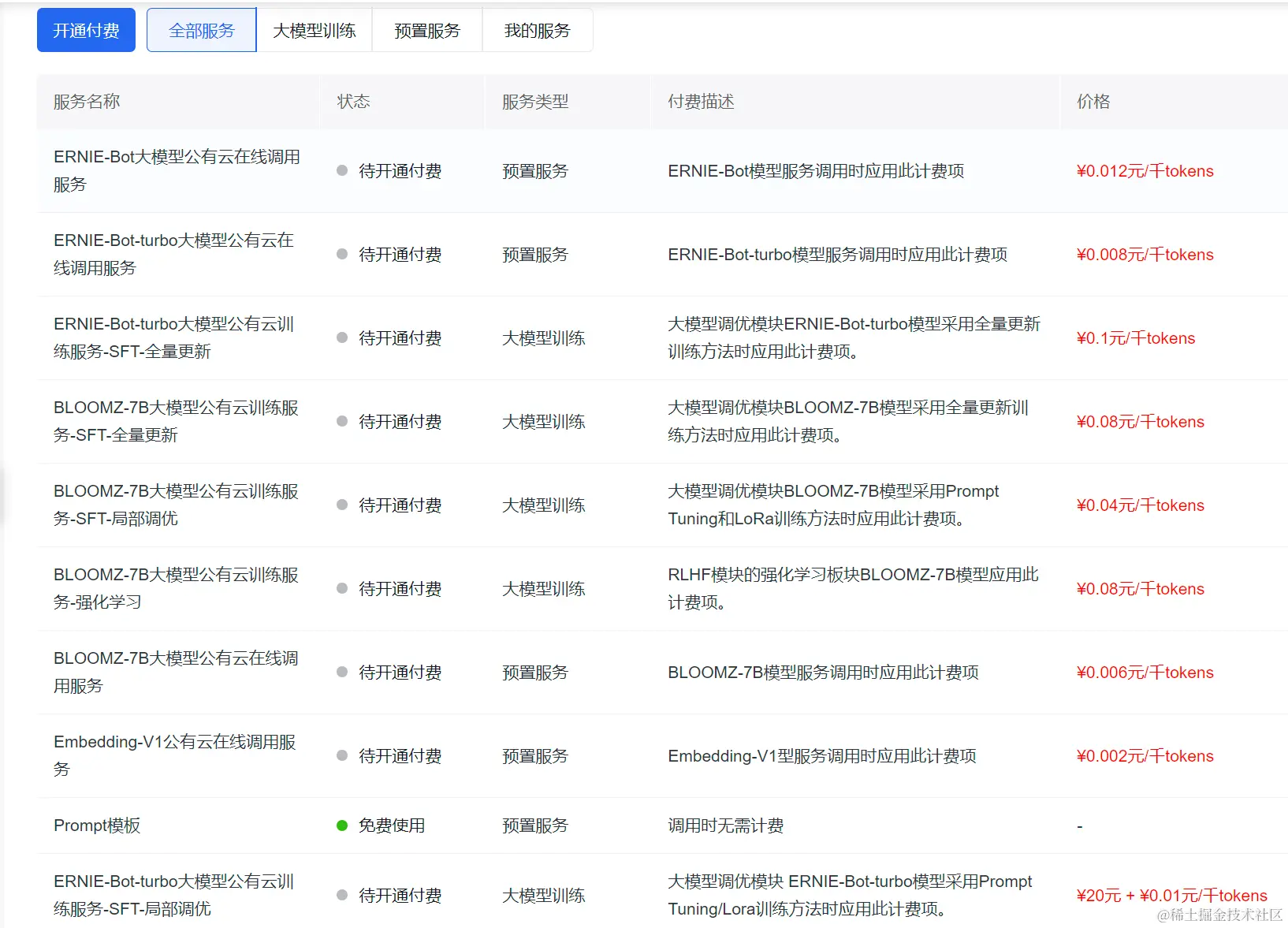Click BLOOMZ-7B大模型公有云训练服务-强化学习 service name

176,588
